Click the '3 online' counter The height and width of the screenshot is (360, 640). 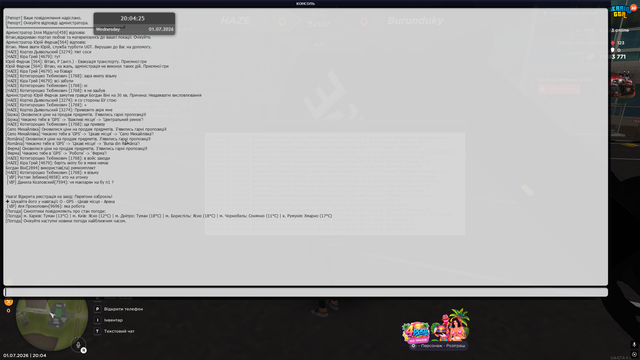tap(620, 30)
